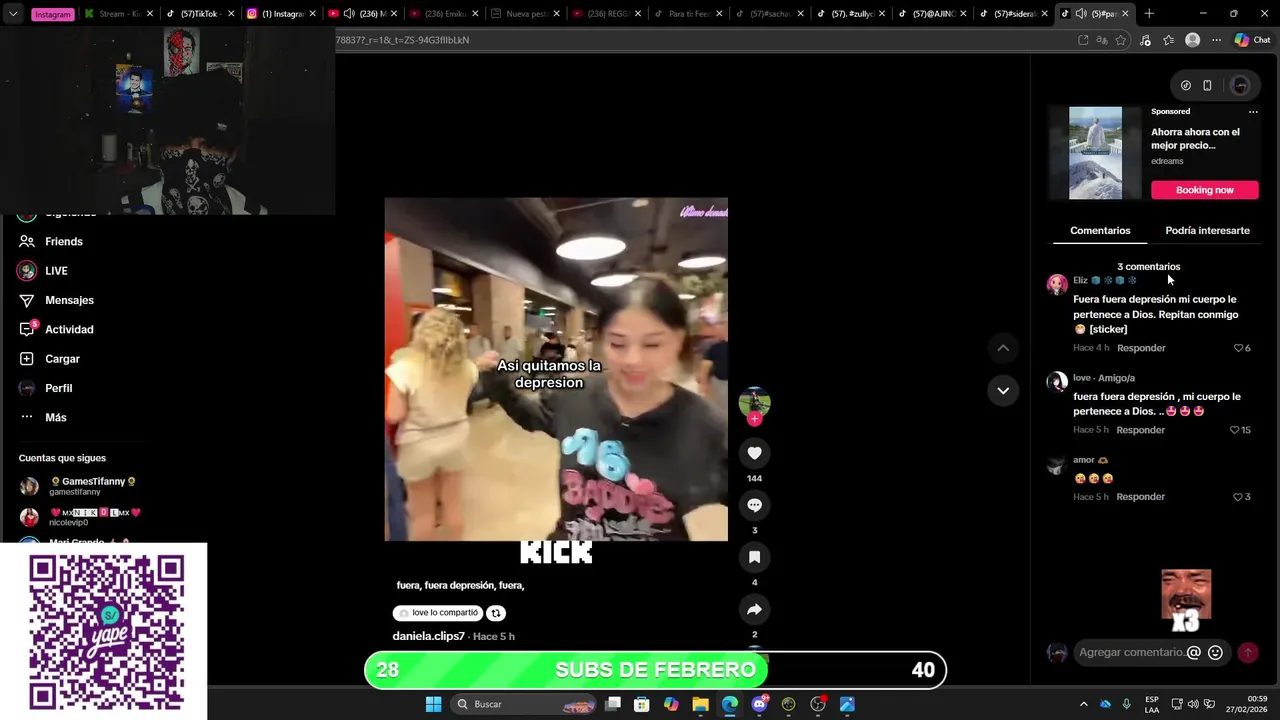Open the Discord app from the taskbar
The height and width of the screenshot is (720, 1280).
click(759, 704)
